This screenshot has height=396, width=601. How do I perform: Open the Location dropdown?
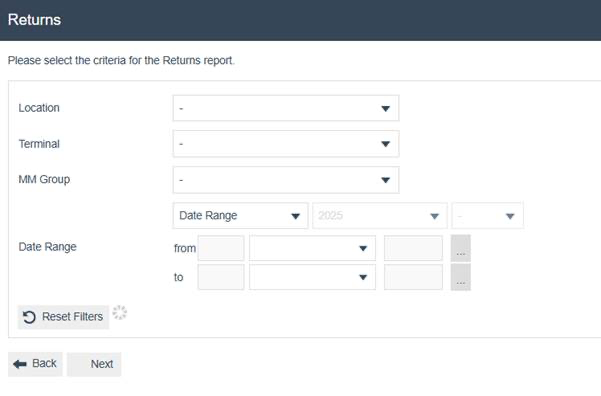coord(286,108)
